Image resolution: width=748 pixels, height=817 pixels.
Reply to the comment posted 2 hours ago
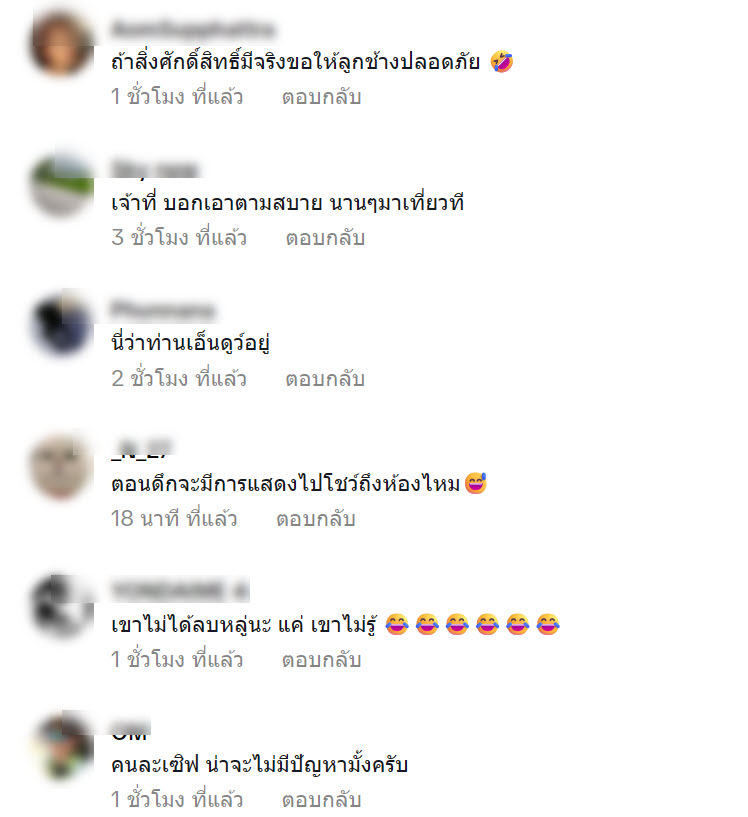click(325, 378)
